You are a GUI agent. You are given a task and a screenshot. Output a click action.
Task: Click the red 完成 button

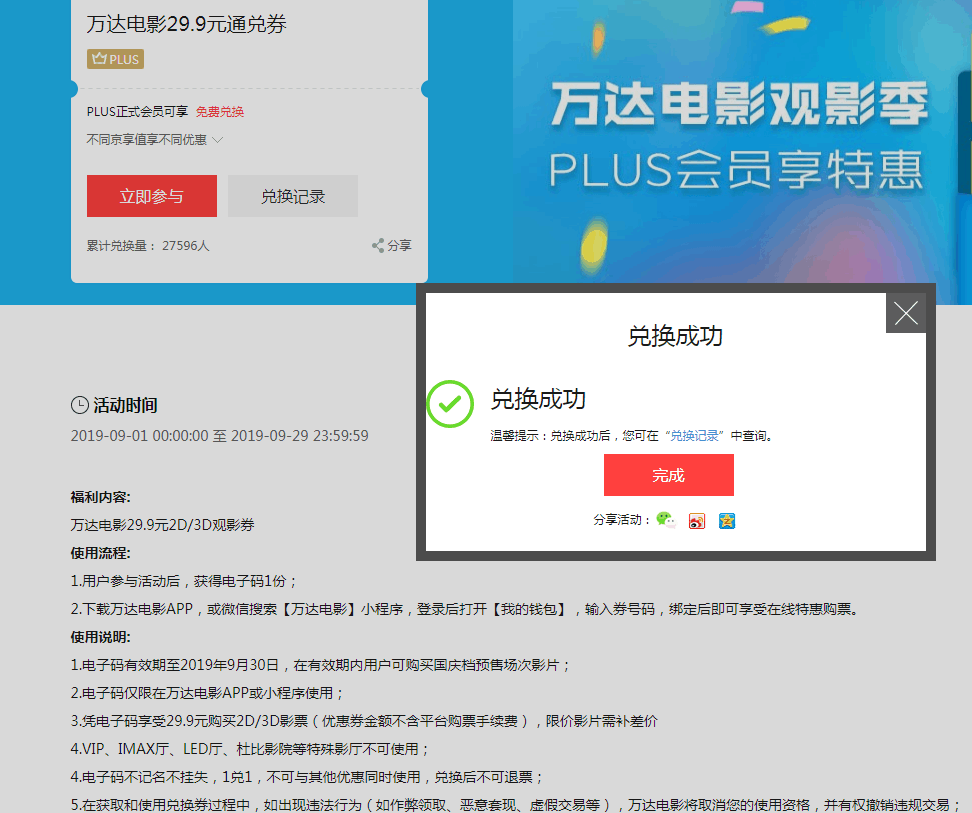coord(669,475)
